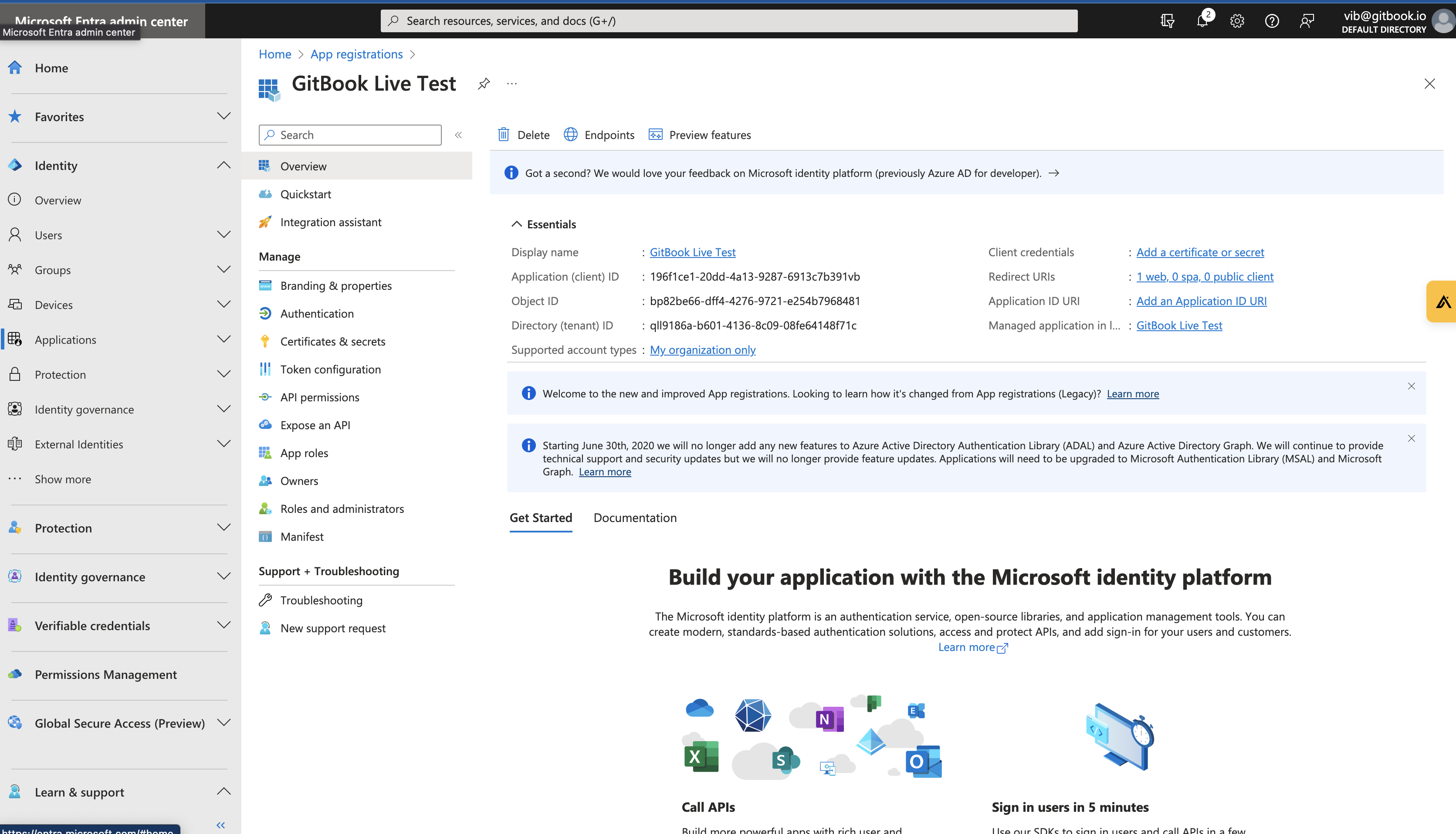Pin the GitBook Live Test app registration

click(x=484, y=84)
